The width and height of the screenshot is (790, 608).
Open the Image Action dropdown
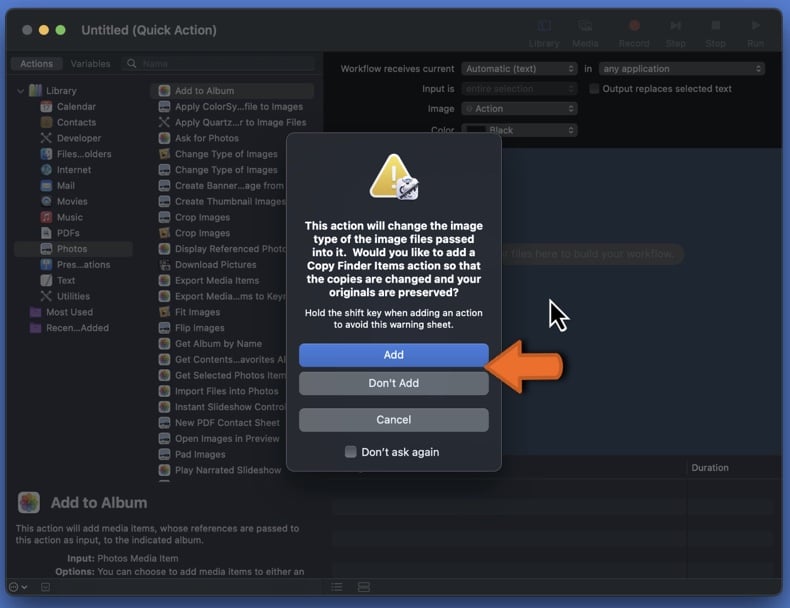point(519,108)
